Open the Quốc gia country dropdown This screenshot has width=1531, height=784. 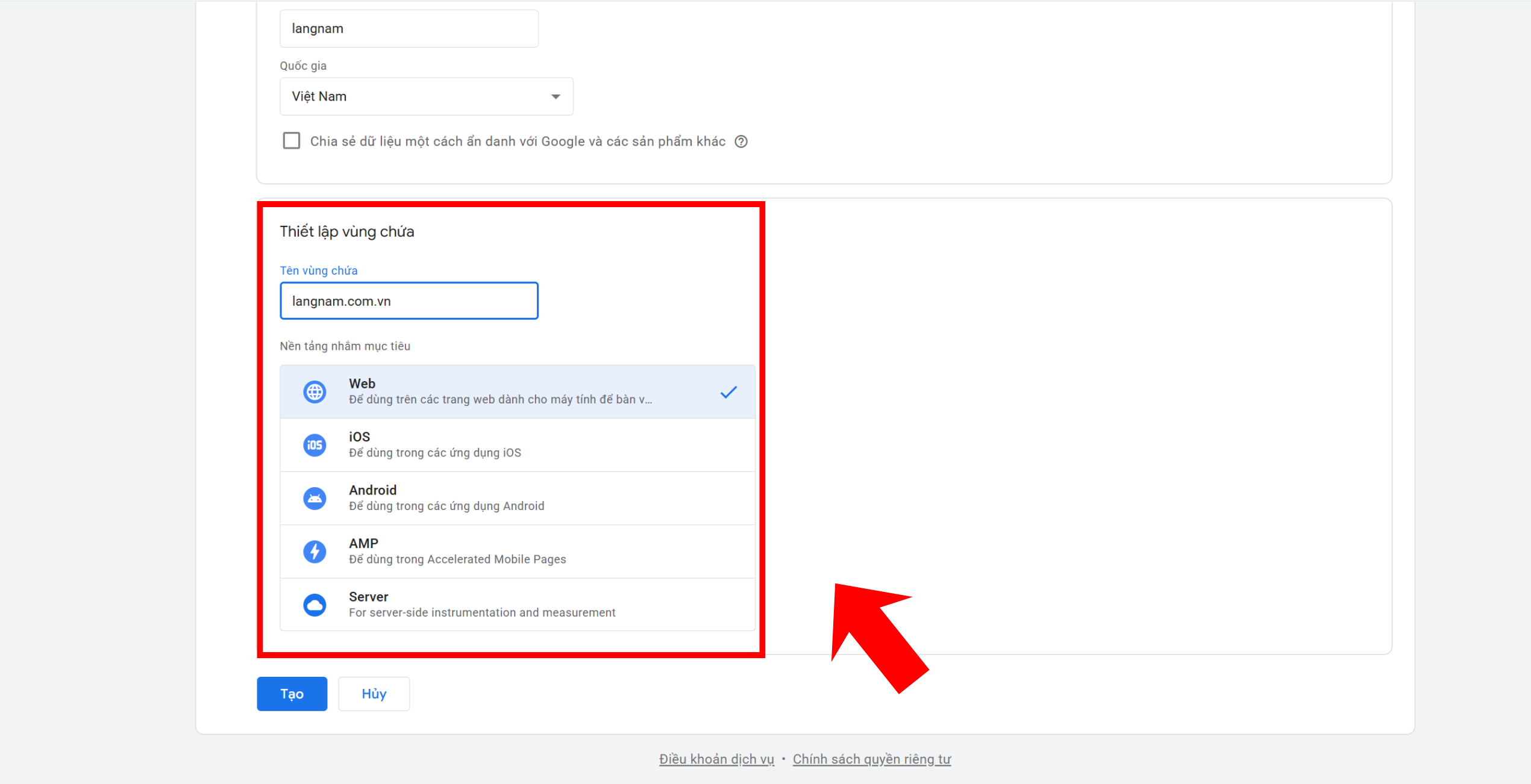(427, 96)
